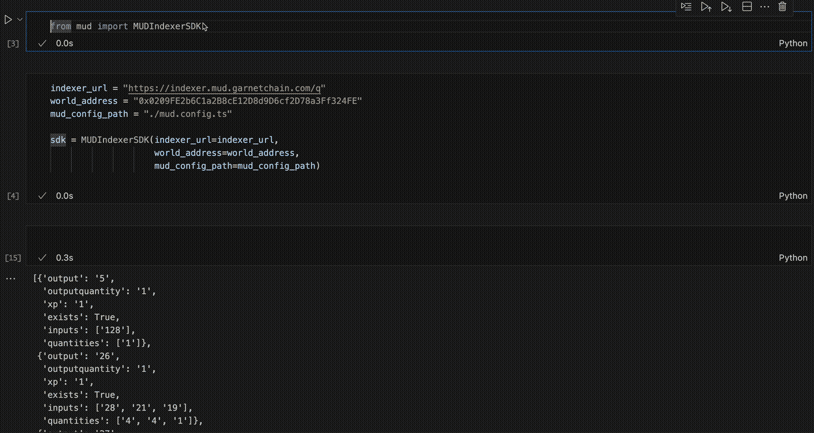Click inside the empty code cell 15 editor
Viewport: 814px width, 433px height.
[x=418, y=238]
